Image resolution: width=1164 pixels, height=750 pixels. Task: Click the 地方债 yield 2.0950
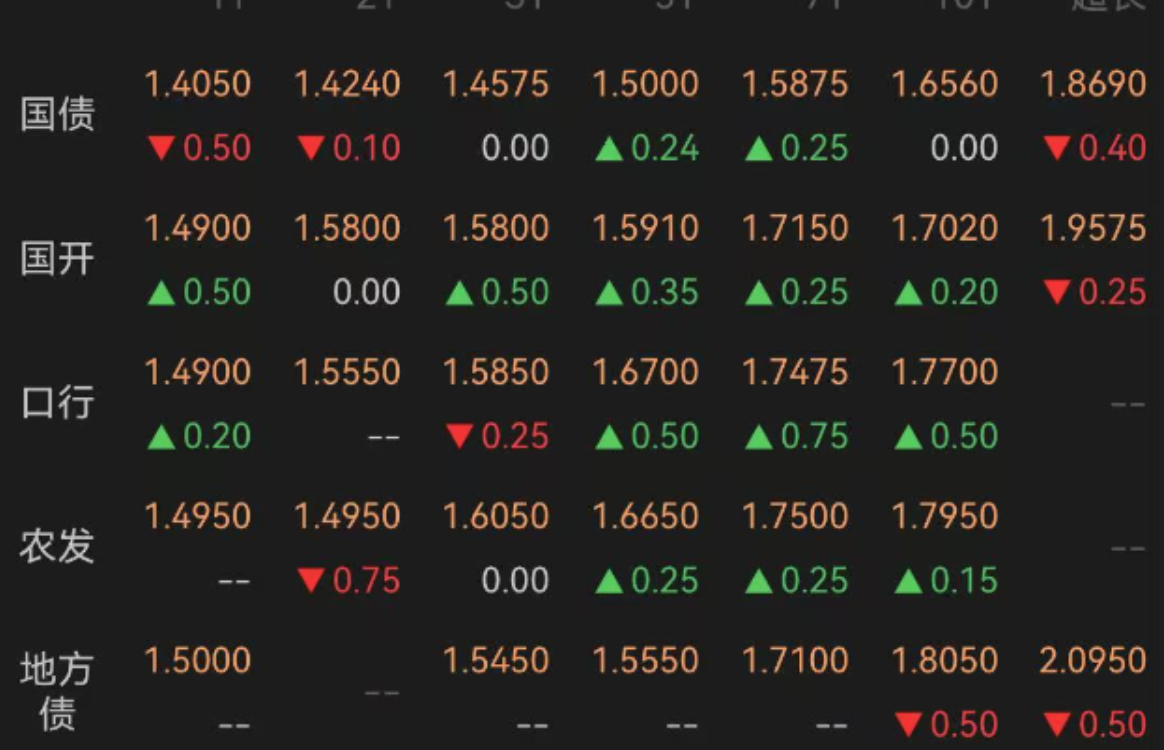point(1093,660)
